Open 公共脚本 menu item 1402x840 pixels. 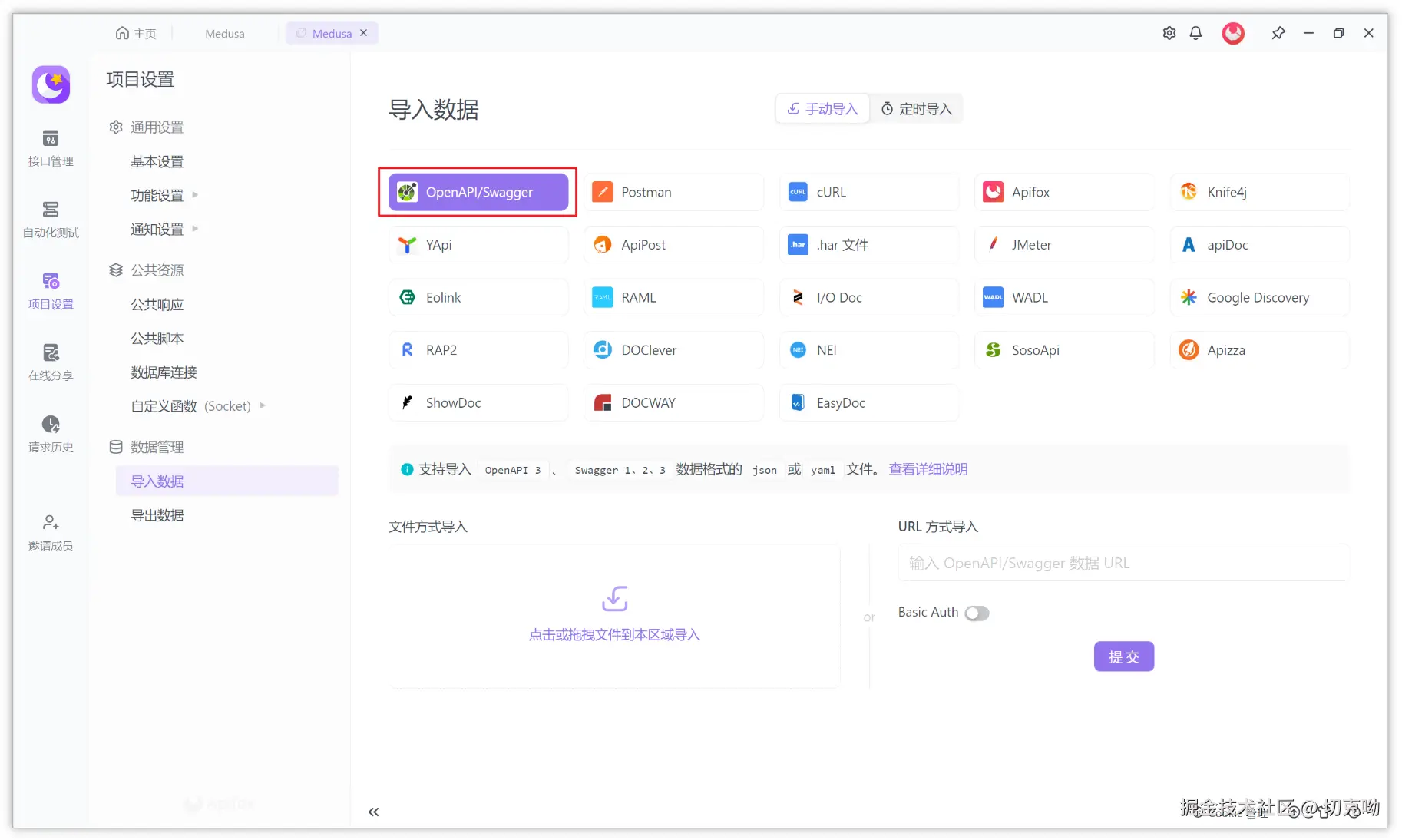pyautogui.click(x=157, y=338)
